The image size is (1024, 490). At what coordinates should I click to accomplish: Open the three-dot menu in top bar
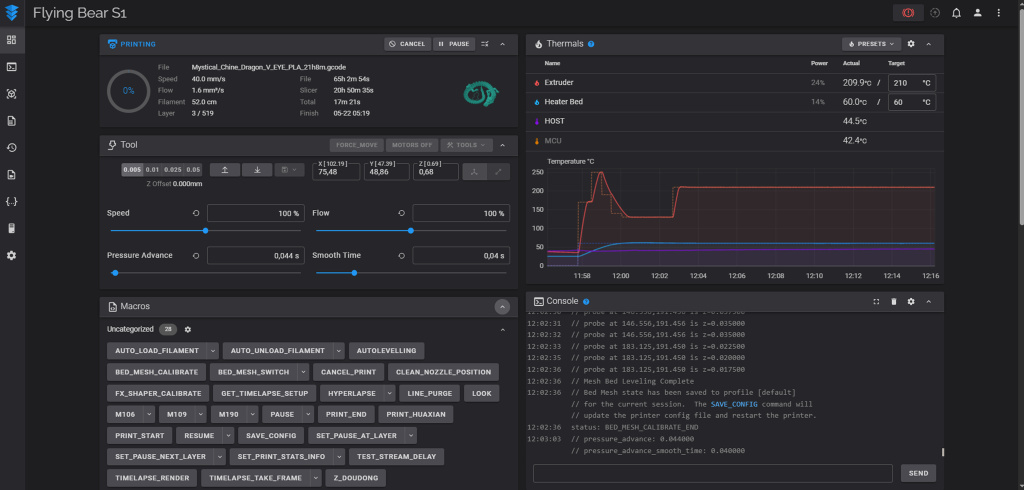click(998, 13)
